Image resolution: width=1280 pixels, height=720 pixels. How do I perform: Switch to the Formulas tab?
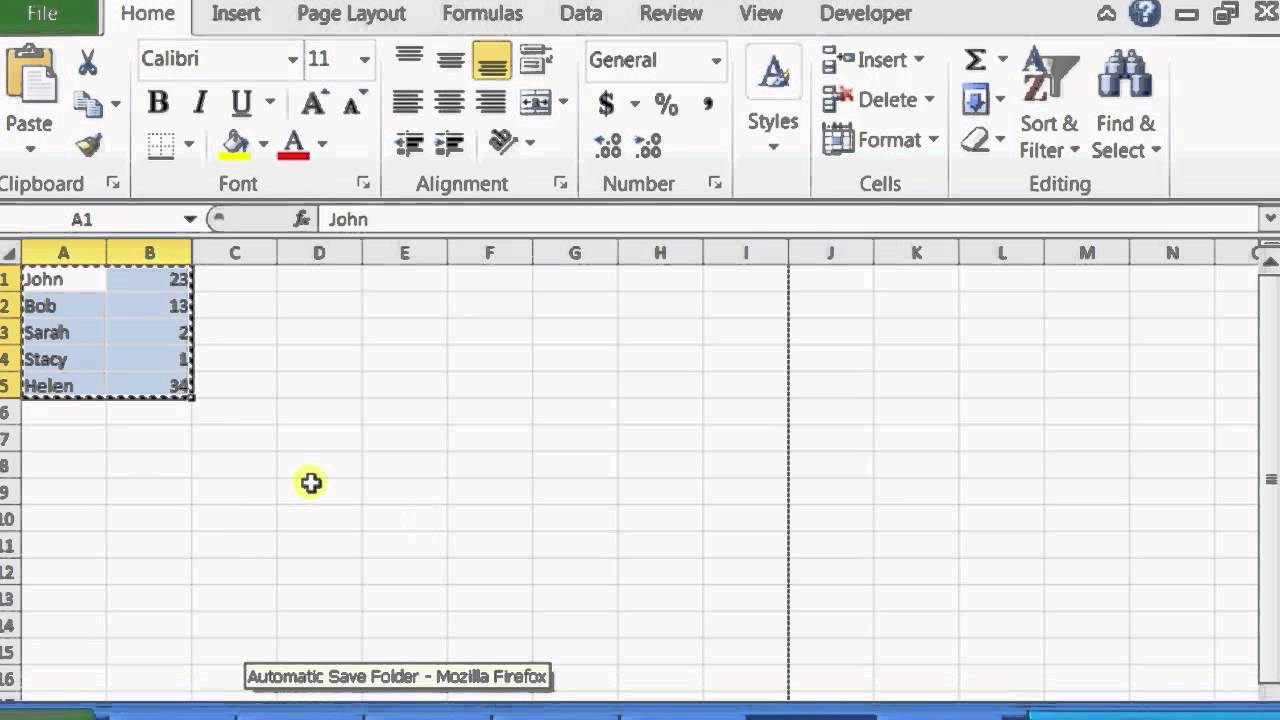482,14
